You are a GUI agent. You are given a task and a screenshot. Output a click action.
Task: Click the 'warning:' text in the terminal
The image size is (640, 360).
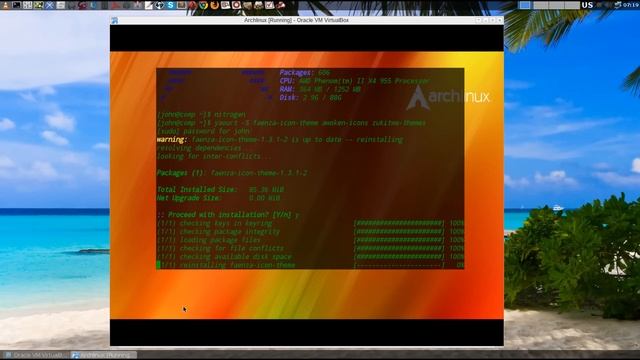tap(172, 140)
